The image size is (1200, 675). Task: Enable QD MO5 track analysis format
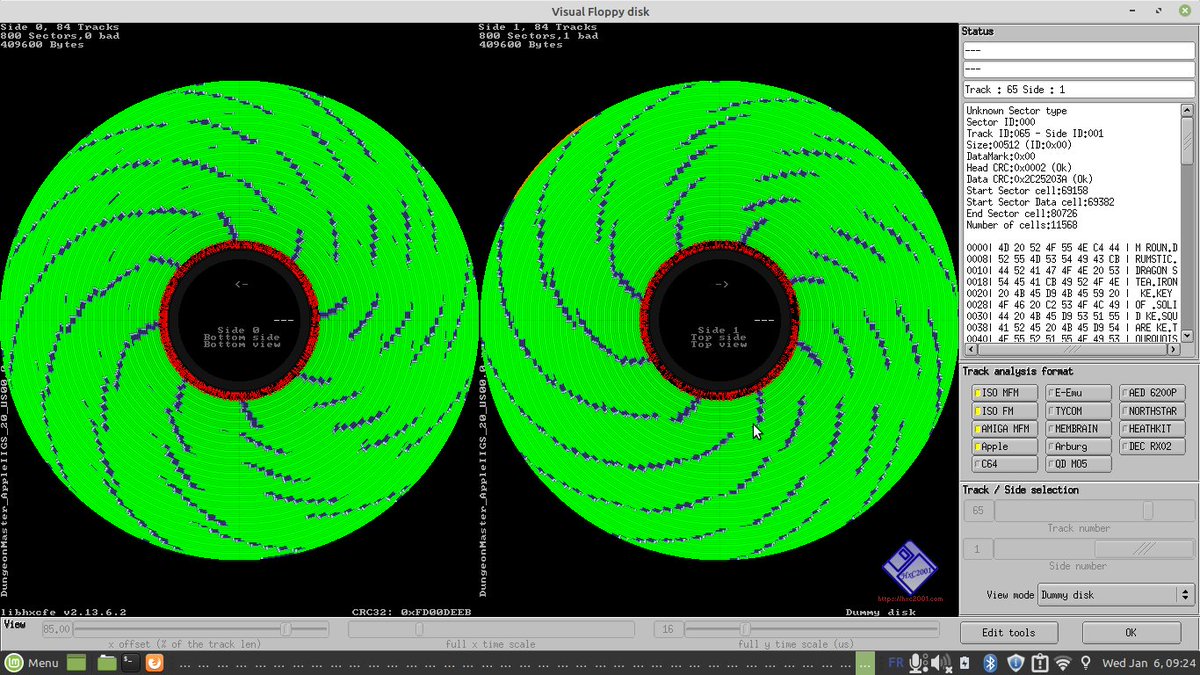tap(1078, 465)
